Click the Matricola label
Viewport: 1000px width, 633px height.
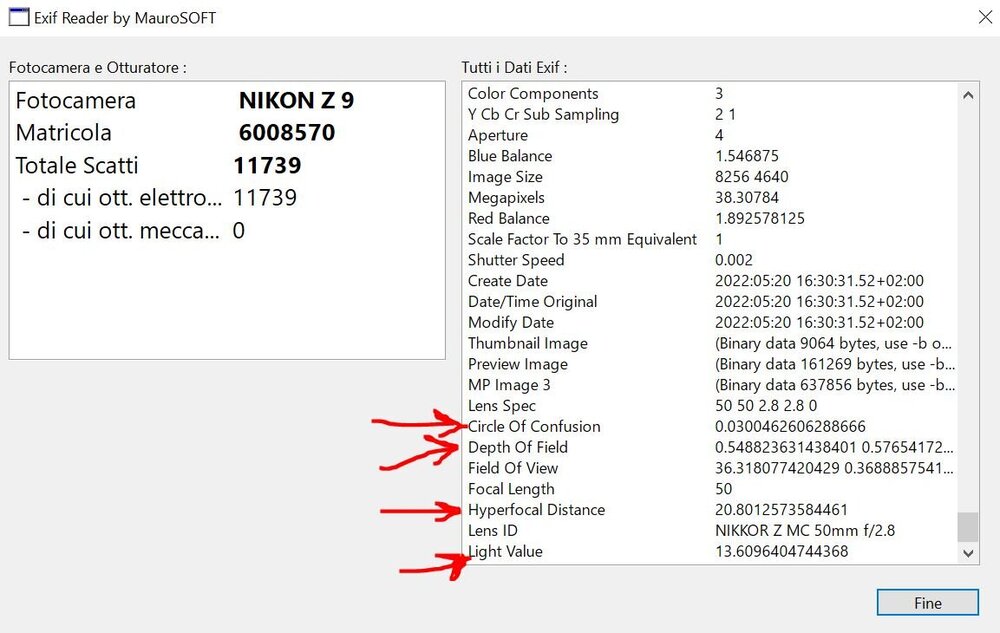coord(63,133)
